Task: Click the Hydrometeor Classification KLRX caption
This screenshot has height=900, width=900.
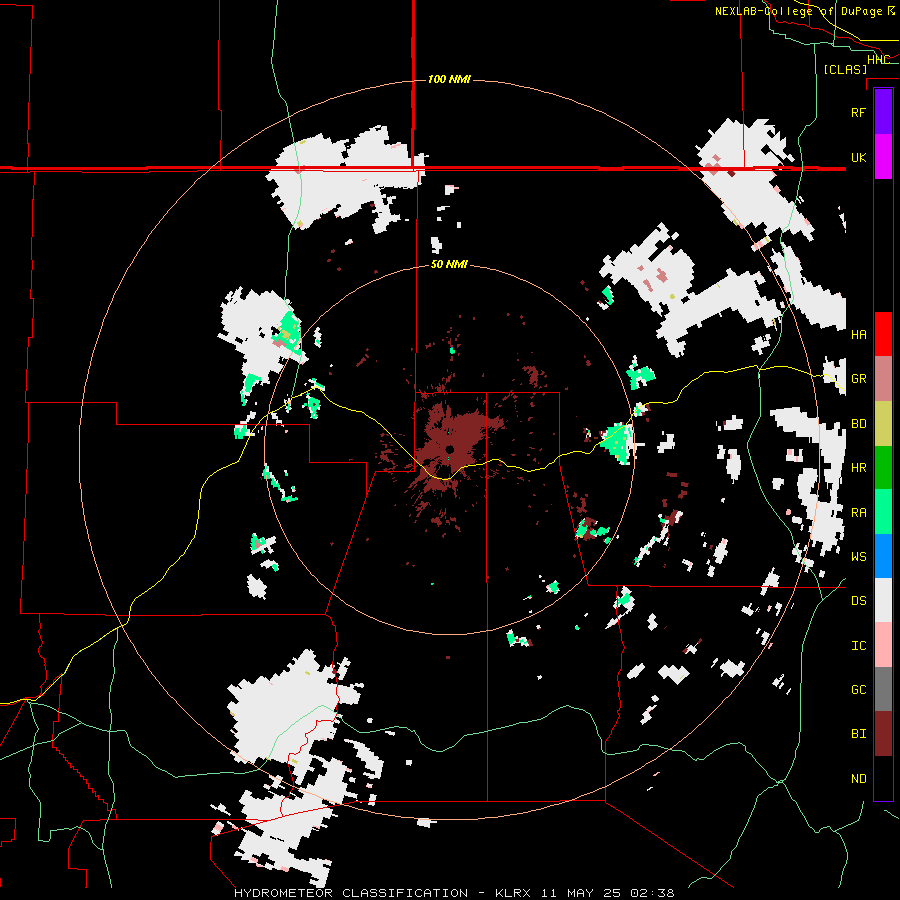Action: (454, 893)
